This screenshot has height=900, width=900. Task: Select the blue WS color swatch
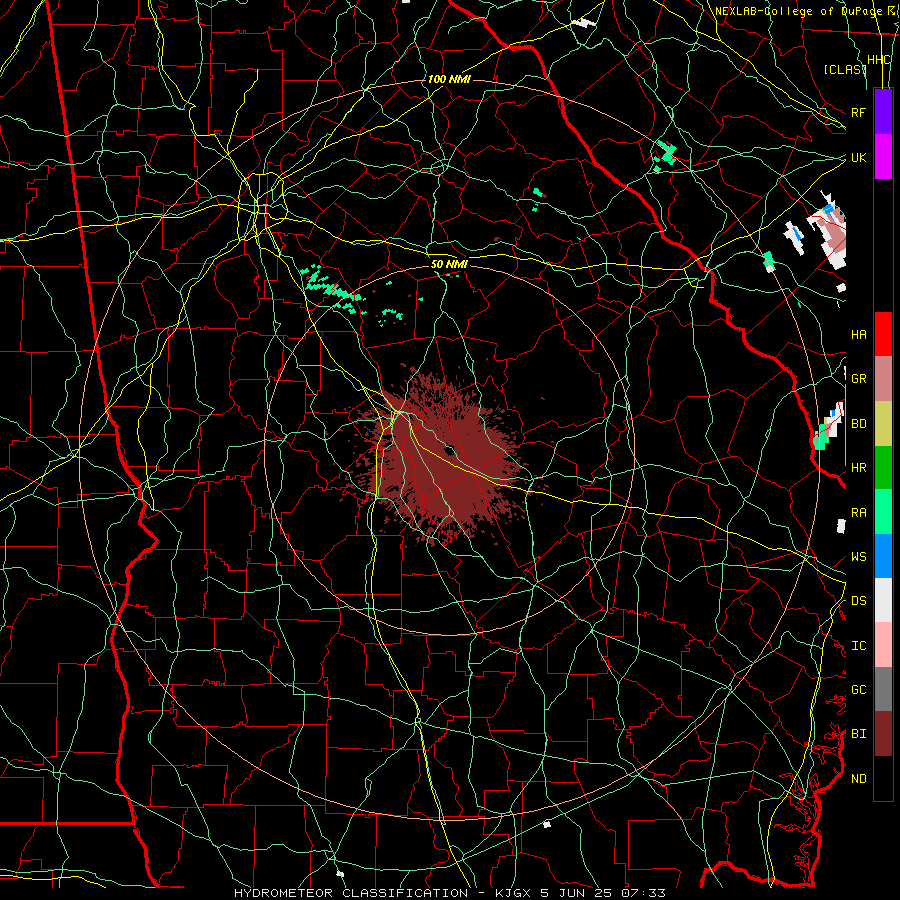pyautogui.click(x=883, y=556)
